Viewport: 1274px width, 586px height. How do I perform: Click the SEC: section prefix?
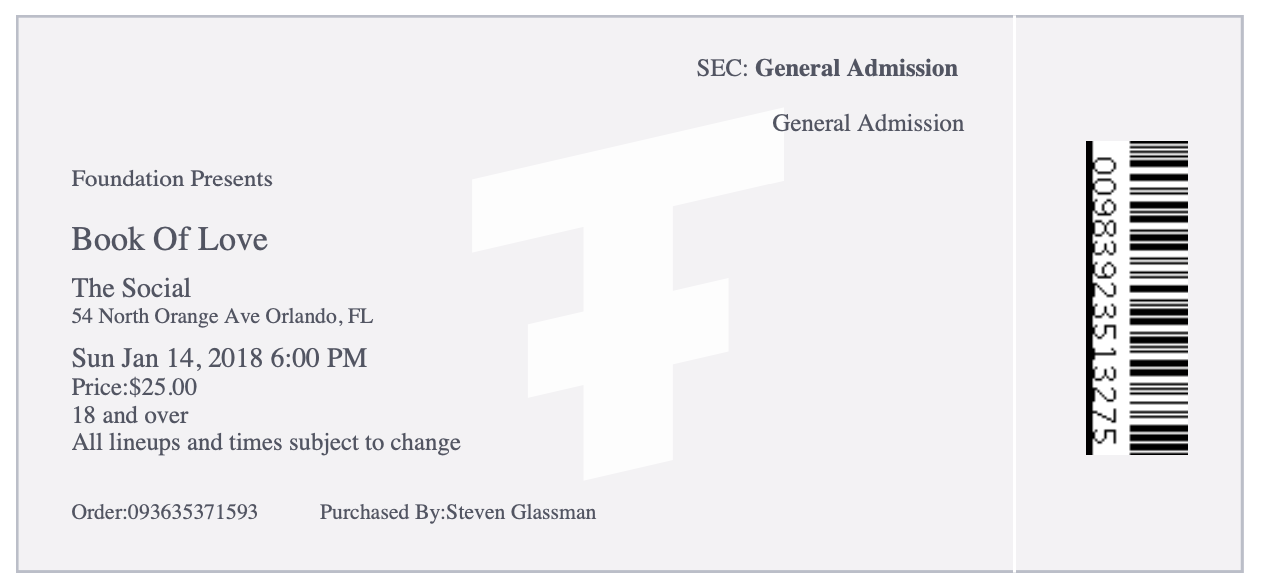722,68
